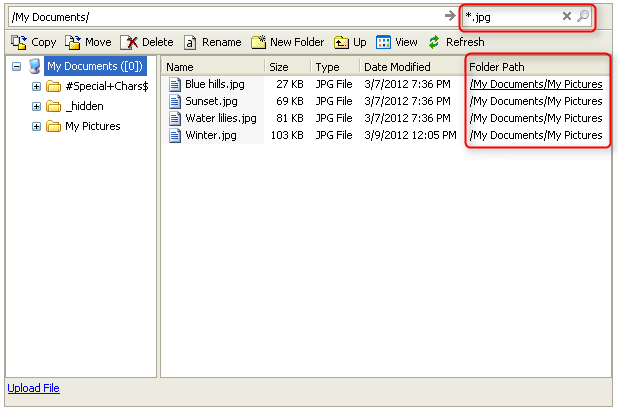
Task: Click the My Pictures folder icon
Action: 53,126
